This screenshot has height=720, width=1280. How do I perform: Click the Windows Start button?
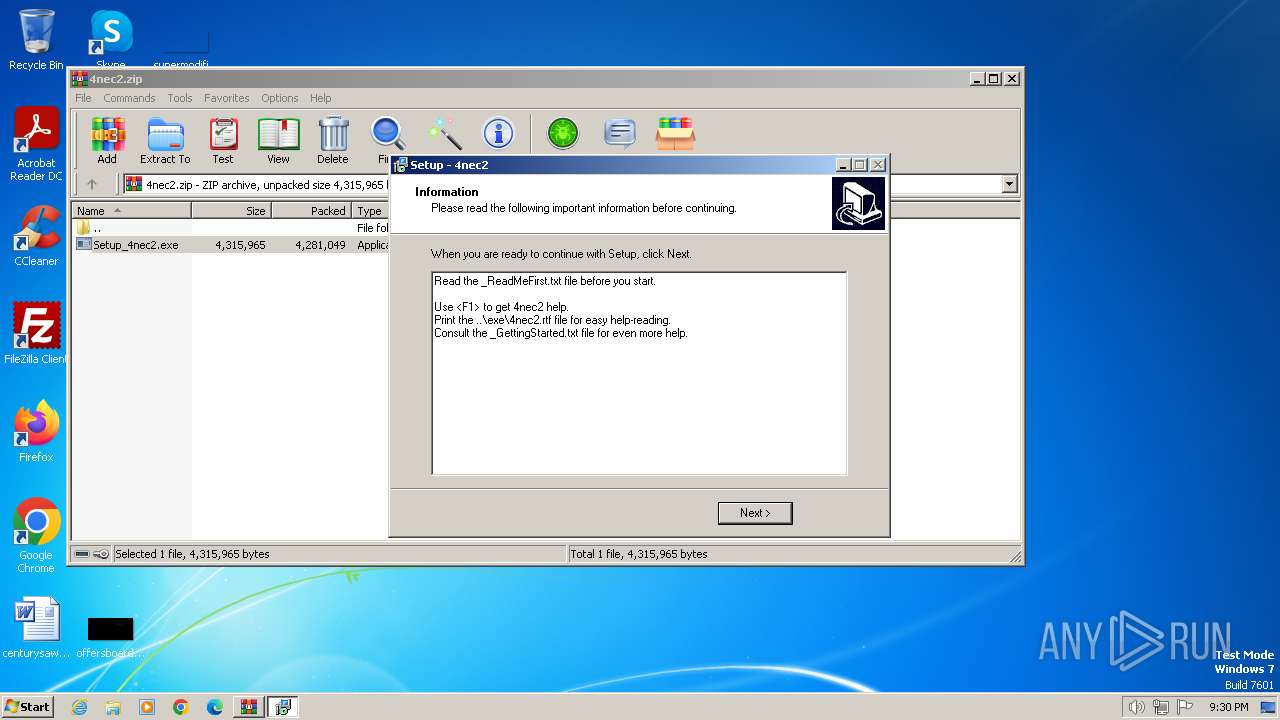[x=27, y=707]
